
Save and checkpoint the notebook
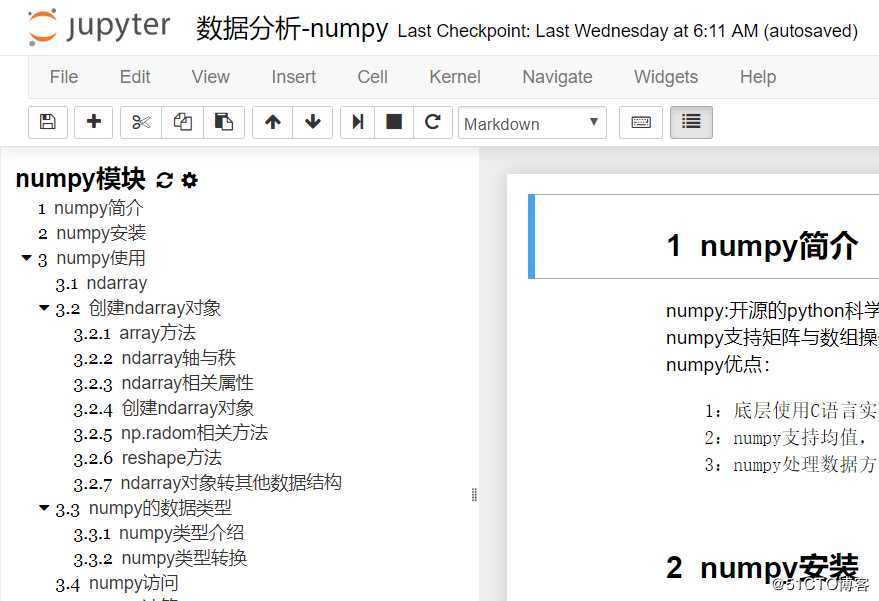[x=48, y=122]
